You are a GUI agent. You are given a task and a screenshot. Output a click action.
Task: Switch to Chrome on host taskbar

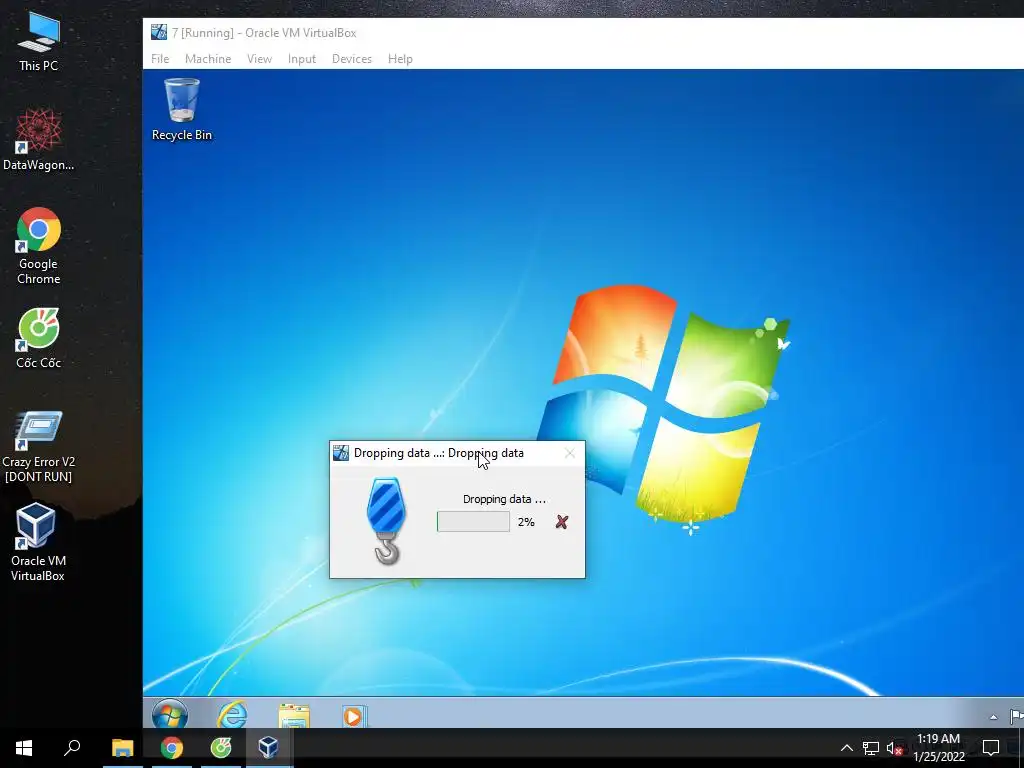(x=172, y=748)
